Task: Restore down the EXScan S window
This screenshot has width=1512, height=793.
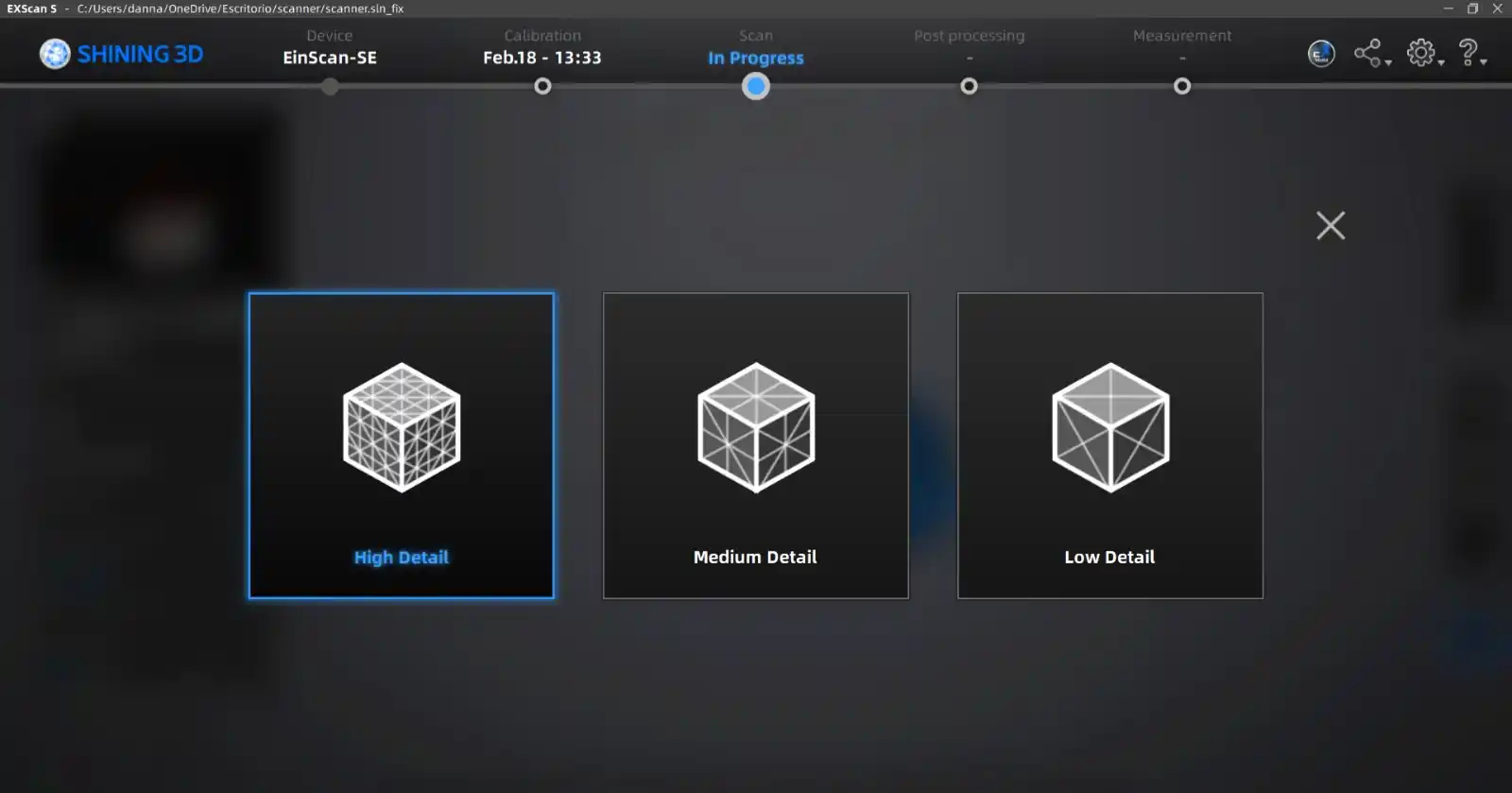Action: click(x=1472, y=9)
